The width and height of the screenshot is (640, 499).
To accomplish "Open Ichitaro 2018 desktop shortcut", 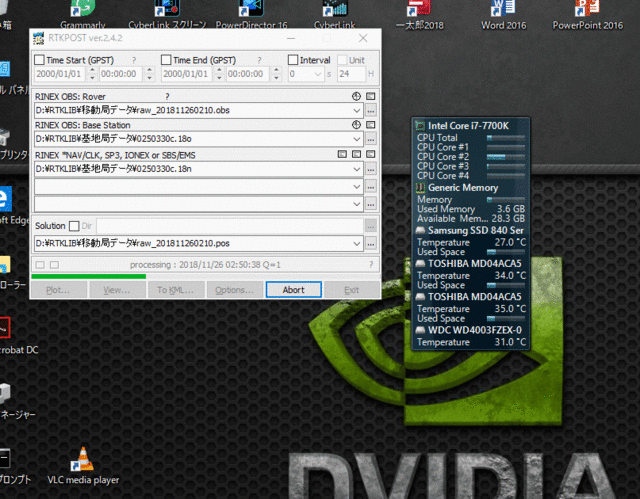I will click(x=419, y=15).
